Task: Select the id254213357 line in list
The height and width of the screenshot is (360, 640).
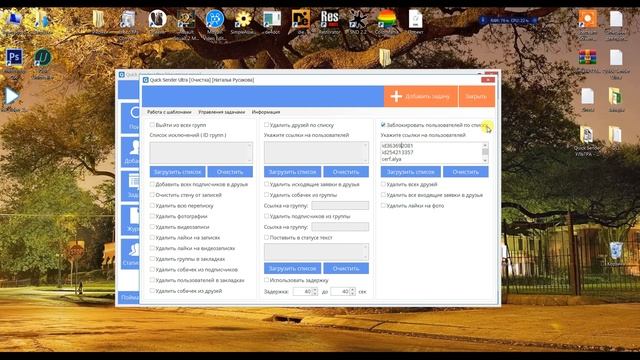Action: 398,152
